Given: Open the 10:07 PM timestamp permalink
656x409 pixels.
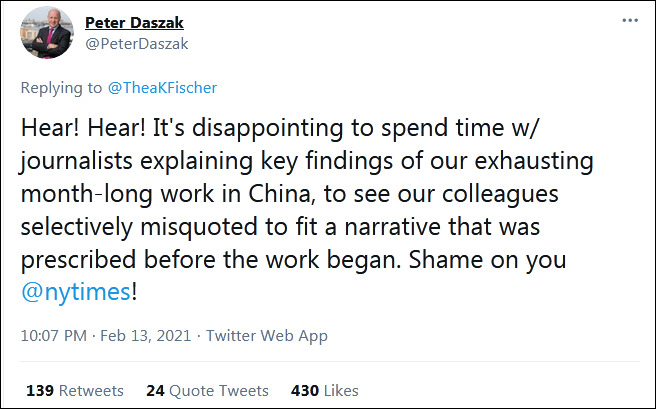Looking at the screenshot, I should point(53,336).
